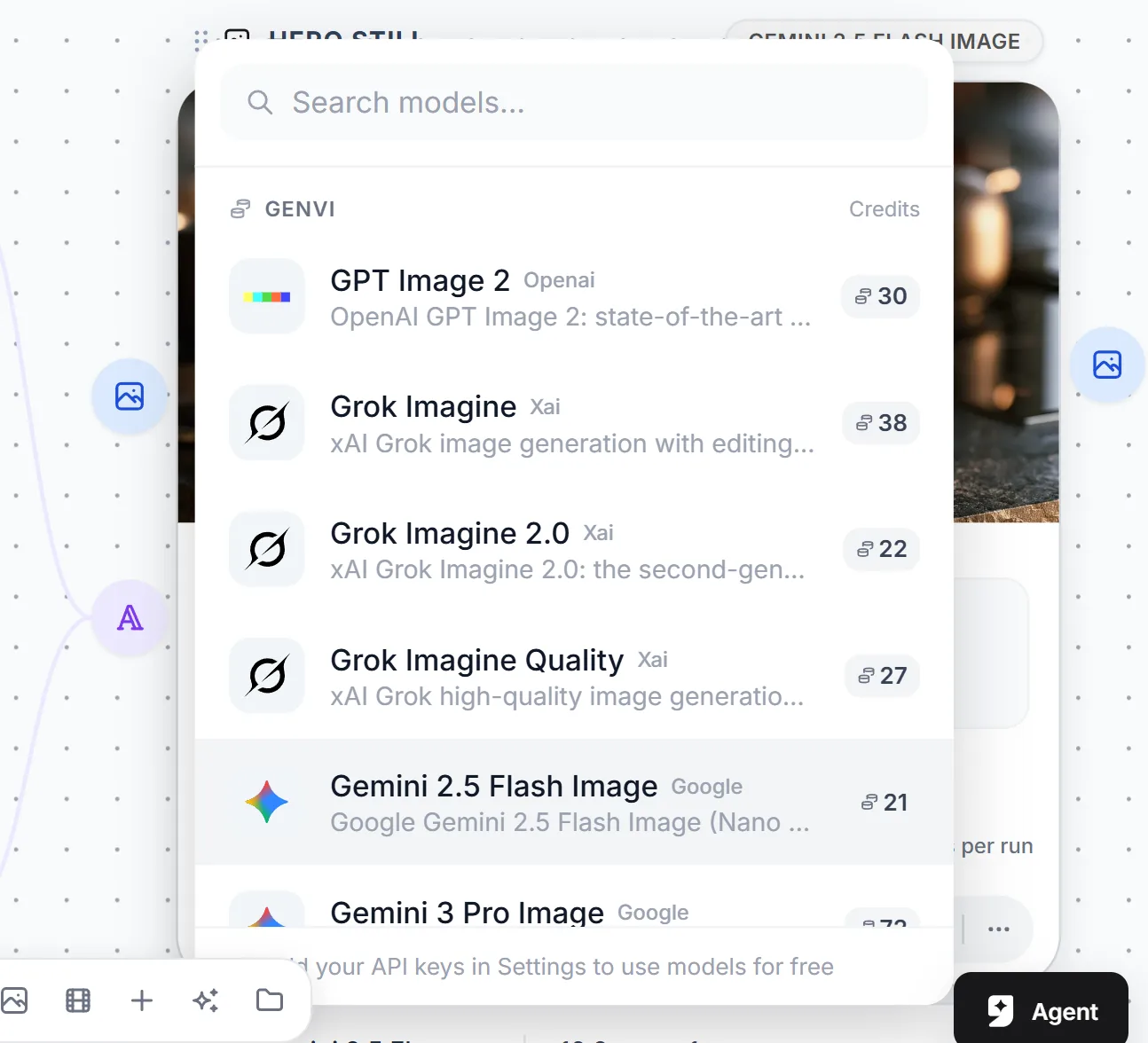Screen dimensions: 1148x1043
Task: Click the Grok Imagine 2.0 logo icon
Action: point(267,550)
